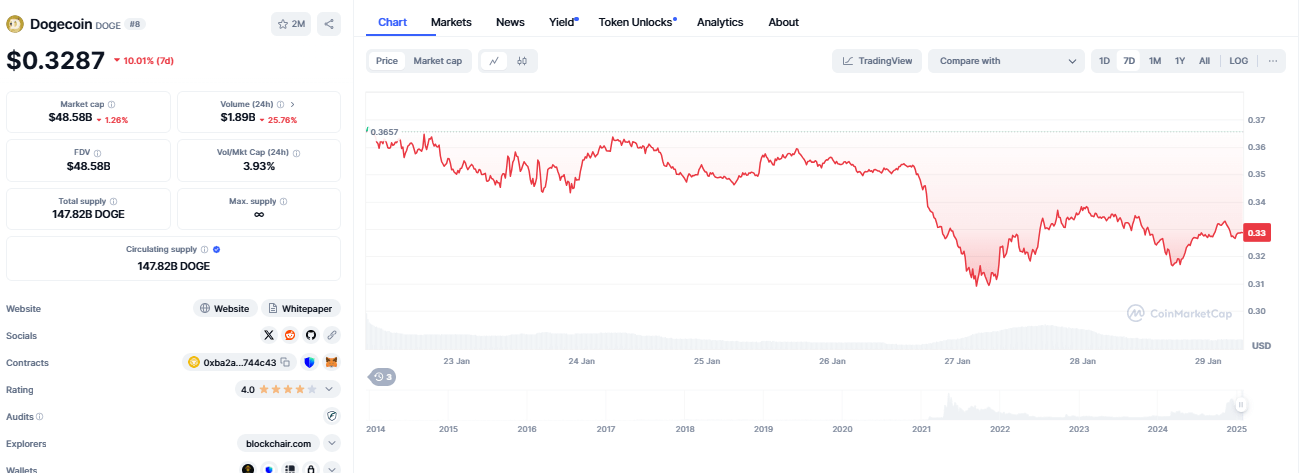Toggle chart to Market cap view
This screenshot has height=473, width=1299.
pyautogui.click(x=437, y=61)
